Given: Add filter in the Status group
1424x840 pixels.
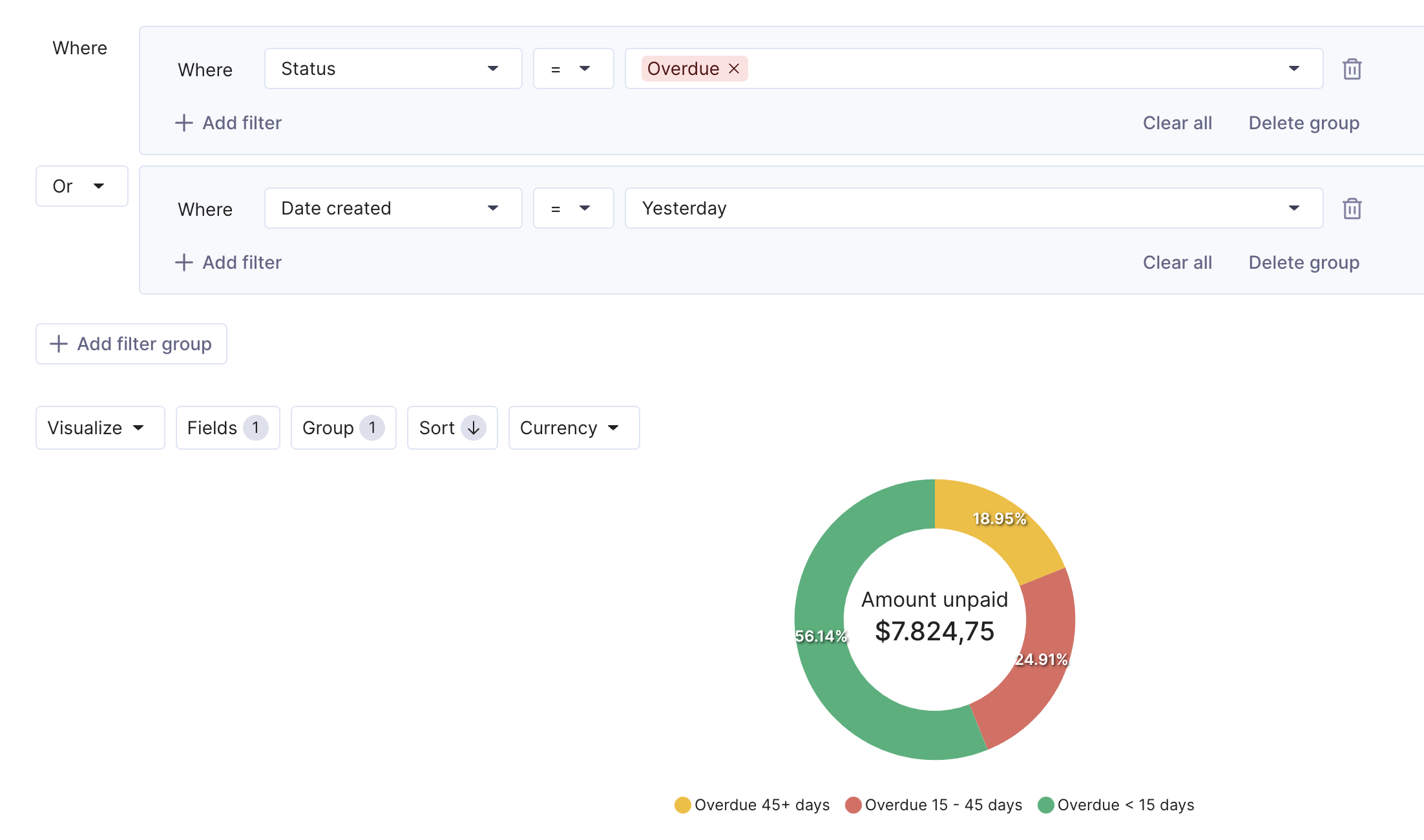Looking at the screenshot, I should [x=229, y=123].
